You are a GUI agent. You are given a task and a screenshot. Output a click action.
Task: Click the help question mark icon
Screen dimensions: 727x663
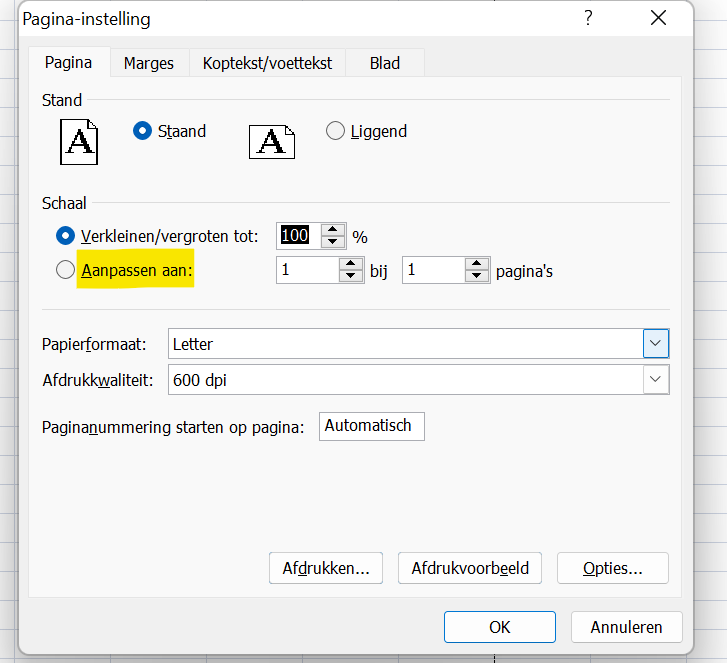pos(588,19)
